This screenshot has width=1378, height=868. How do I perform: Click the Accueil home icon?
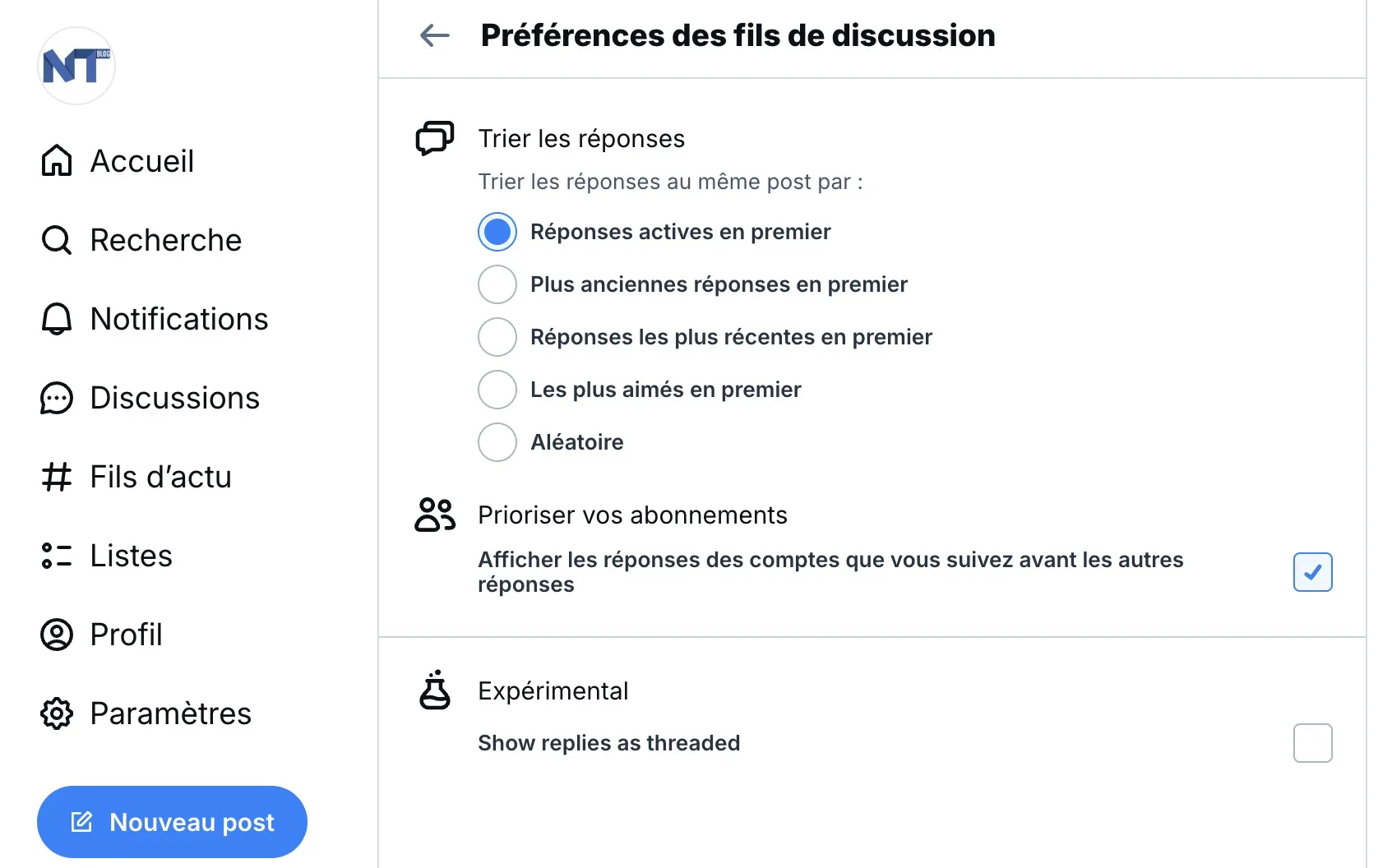click(x=56, y=160)
